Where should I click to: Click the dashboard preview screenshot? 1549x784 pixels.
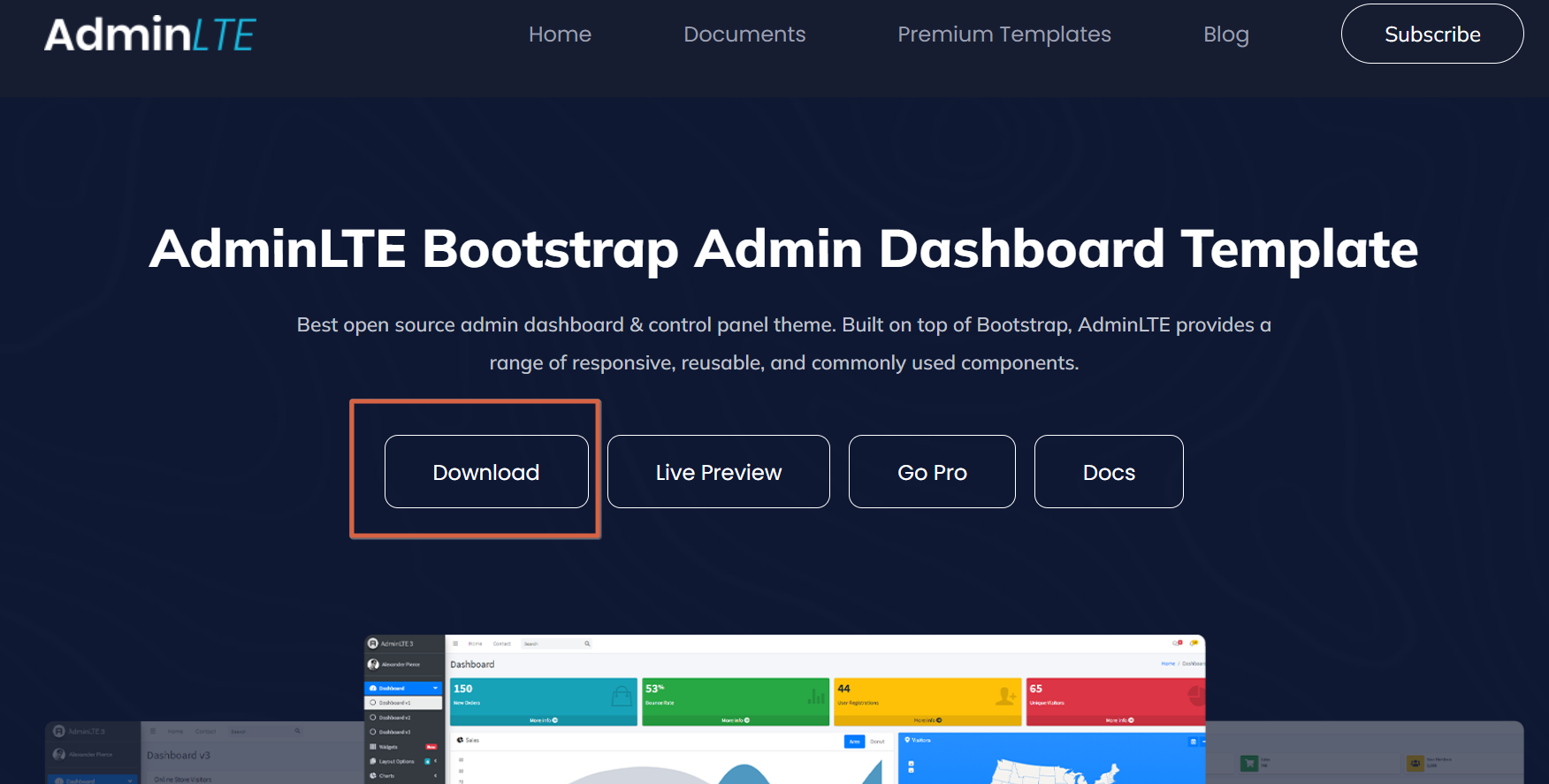point(785,709)
